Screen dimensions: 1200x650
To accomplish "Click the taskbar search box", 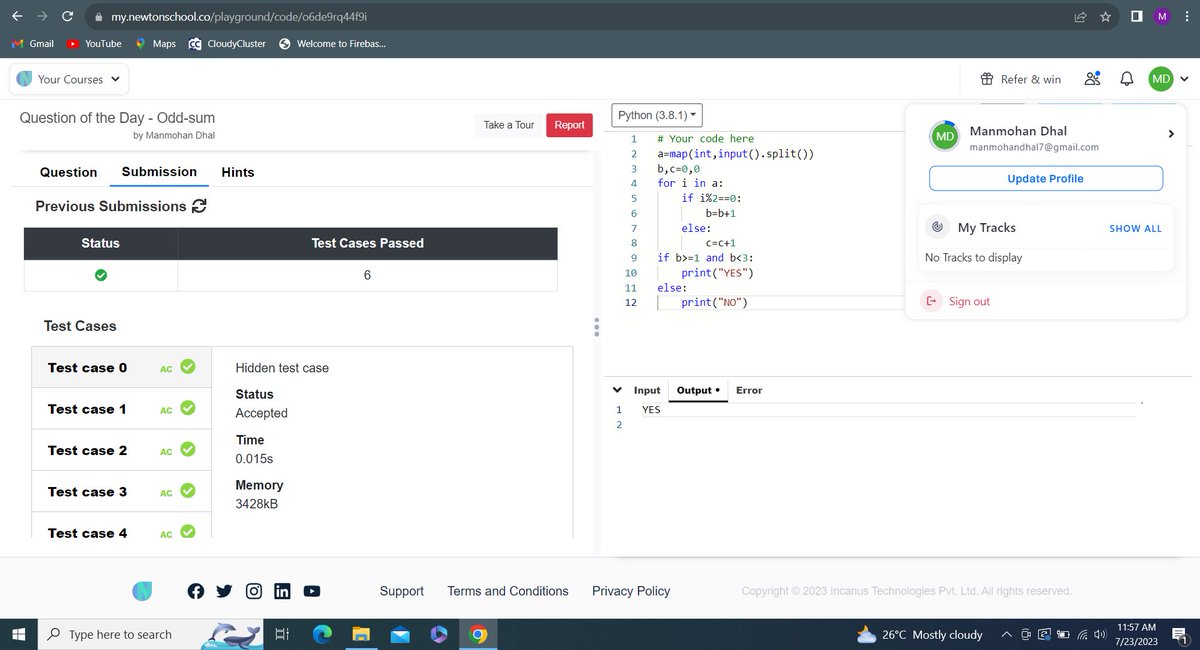I will pos(150,634).
